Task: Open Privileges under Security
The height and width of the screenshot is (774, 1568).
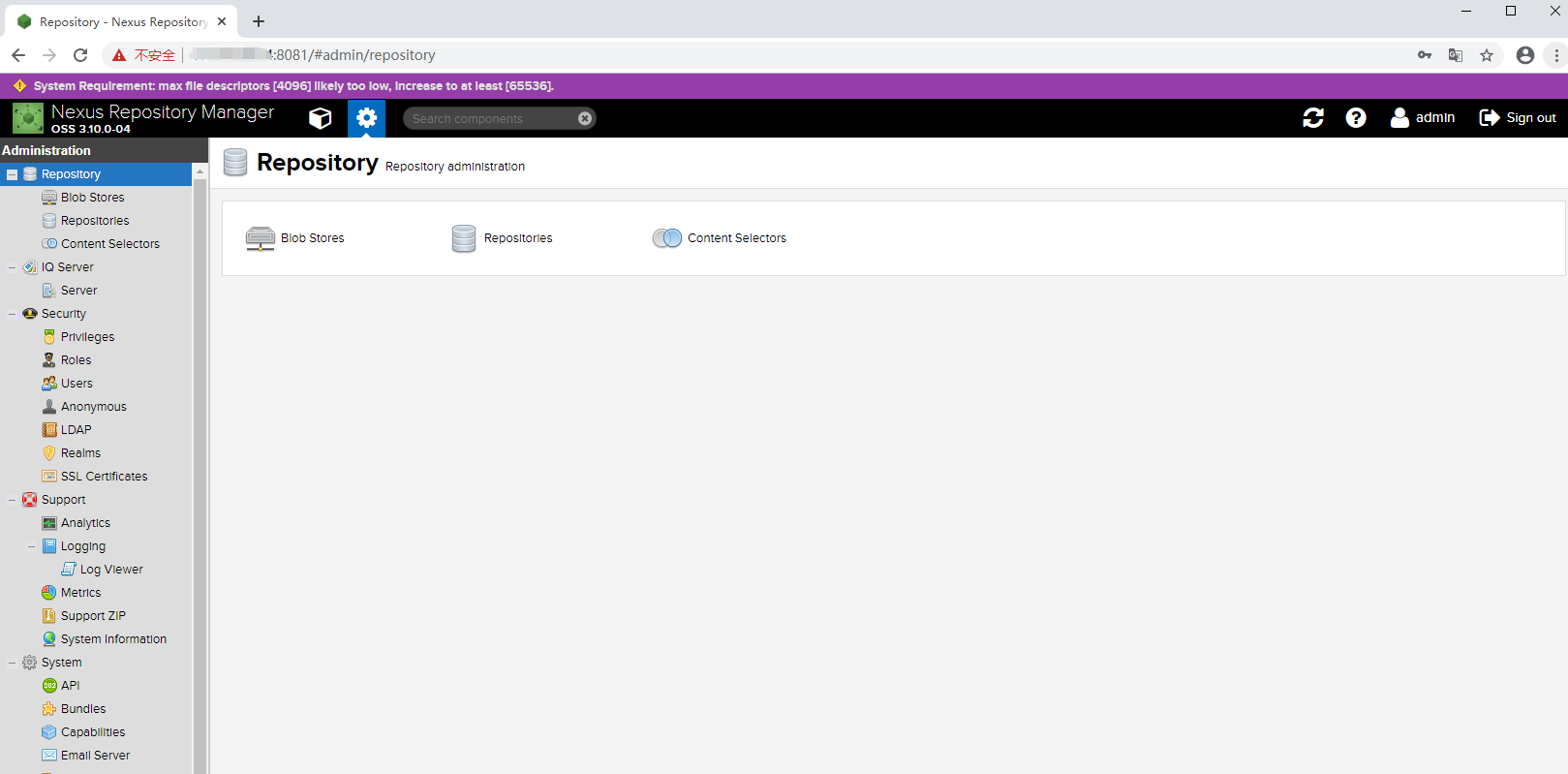Action: click(x=78, y=337)
